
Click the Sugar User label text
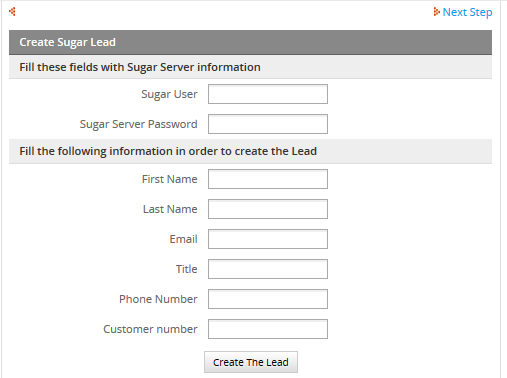pos(169,94)
